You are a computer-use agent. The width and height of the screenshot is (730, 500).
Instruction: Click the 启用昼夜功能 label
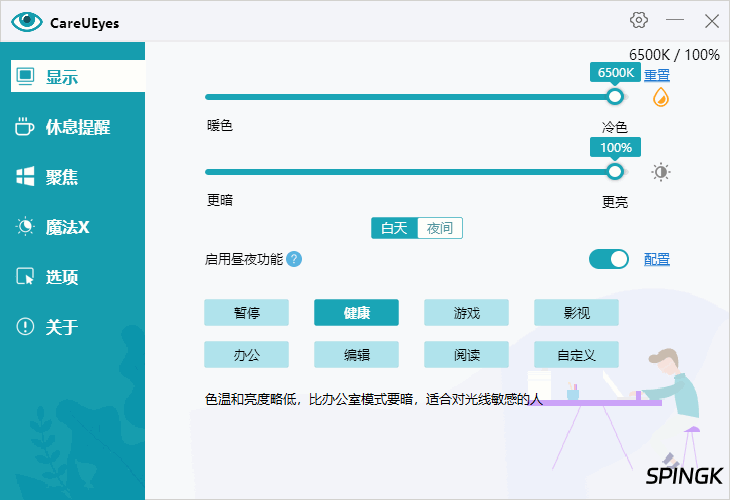pos(244,259)
